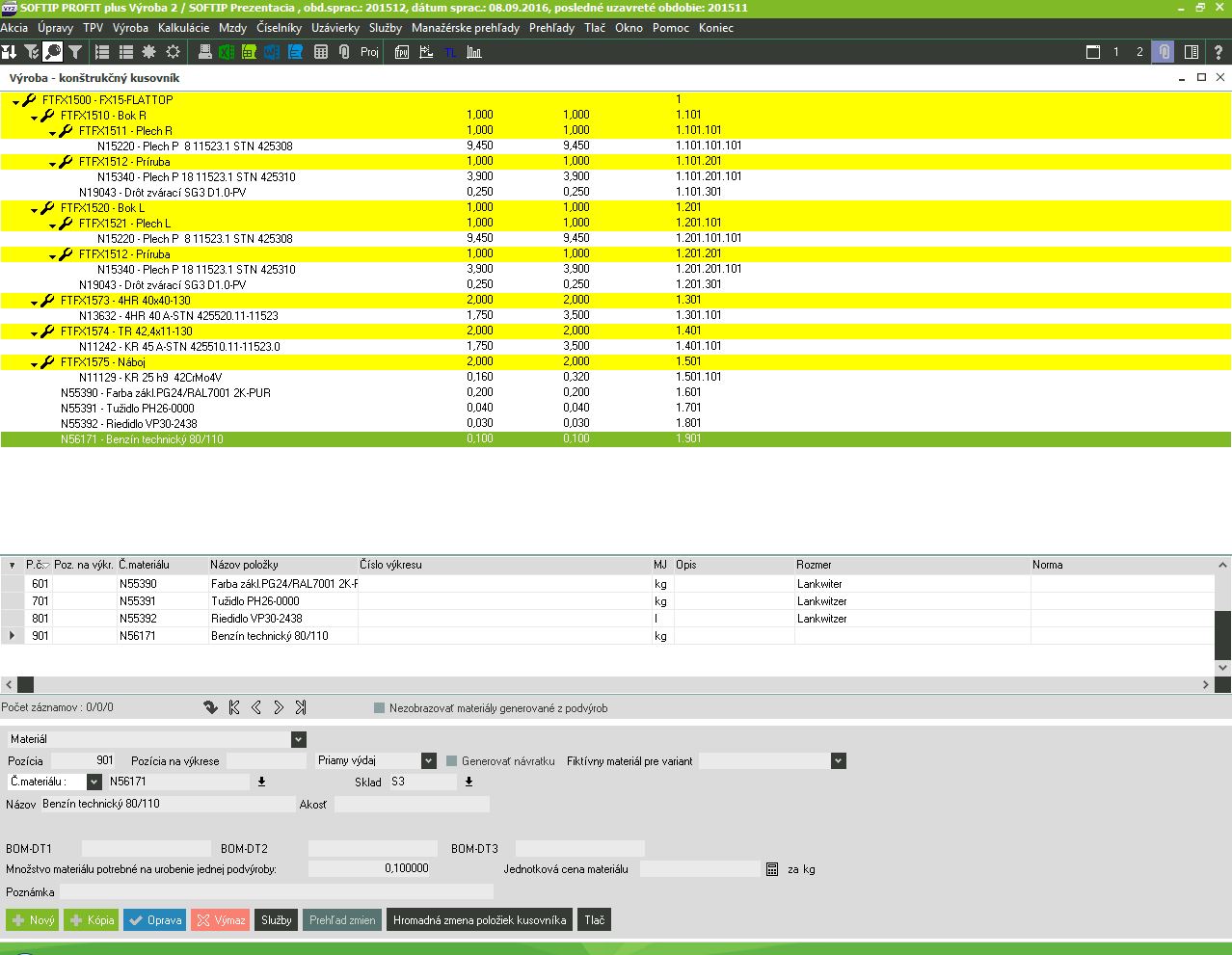Open the calculator grid toolbar icon
The height and width of the screenshot is (955, 1232).
click(x=321, y=52)
